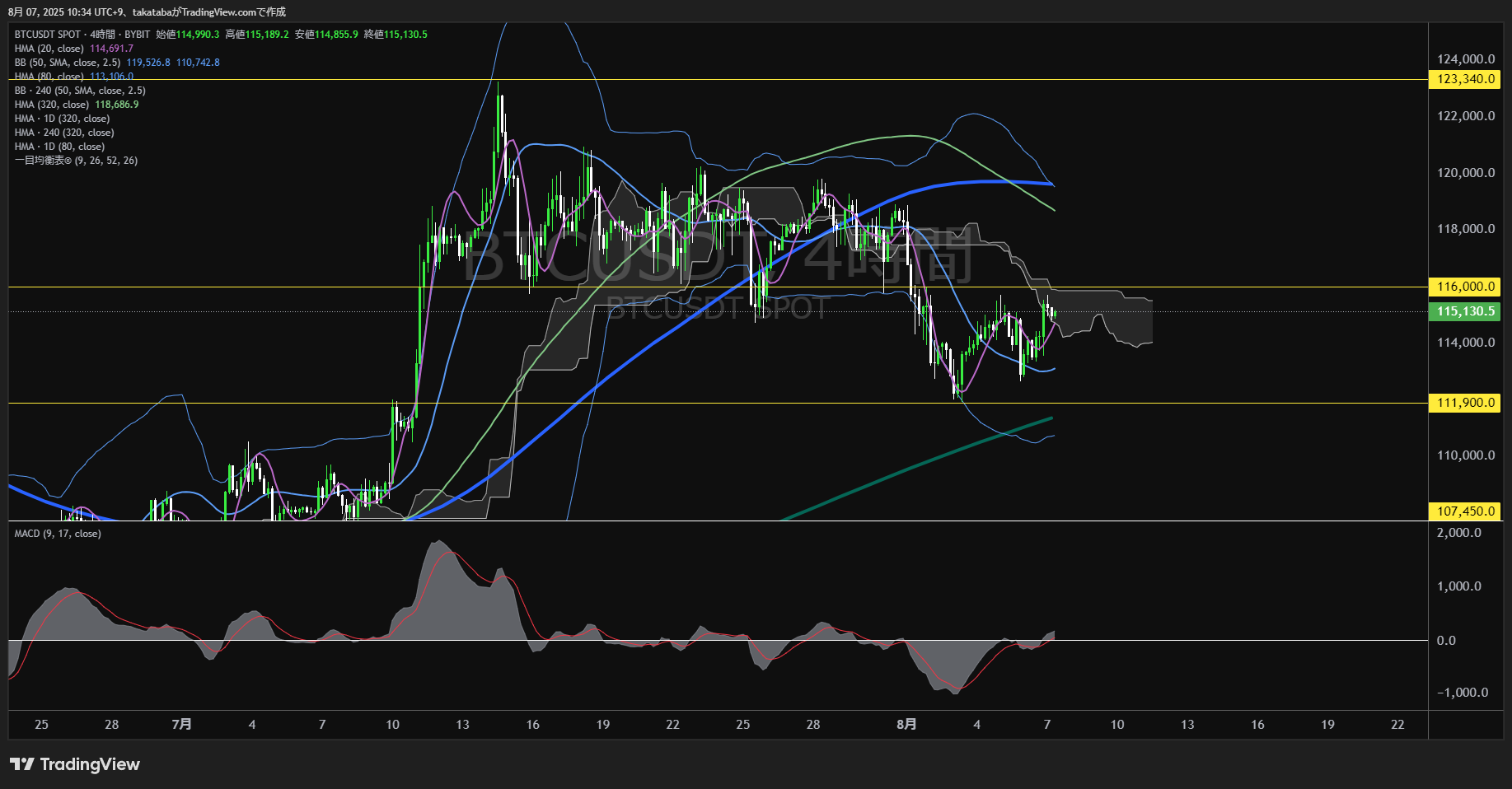1512x789 pixels.
Task: Click the BB upper value 119,526.8
Action: pyautogui.click(x=148, y=63)
